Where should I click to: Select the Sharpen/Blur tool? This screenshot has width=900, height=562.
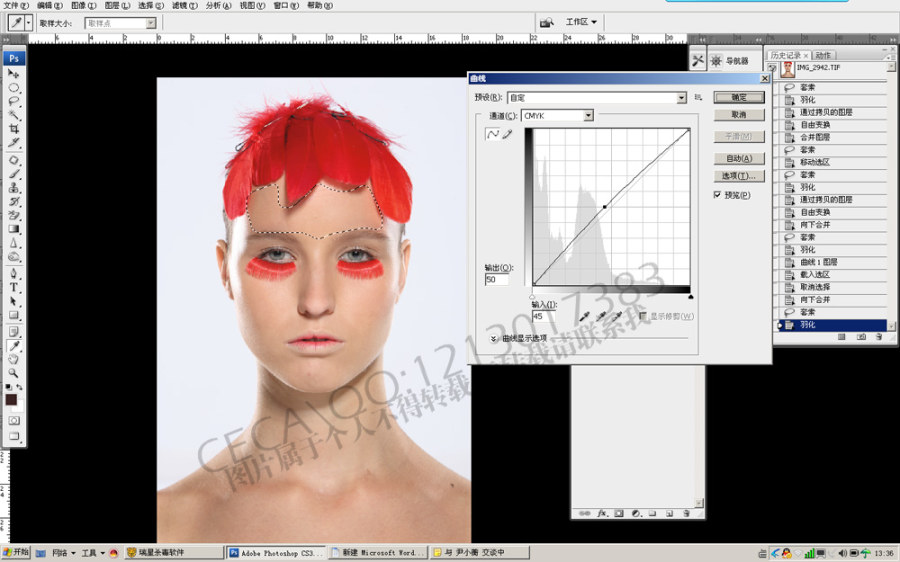(14, 243)
